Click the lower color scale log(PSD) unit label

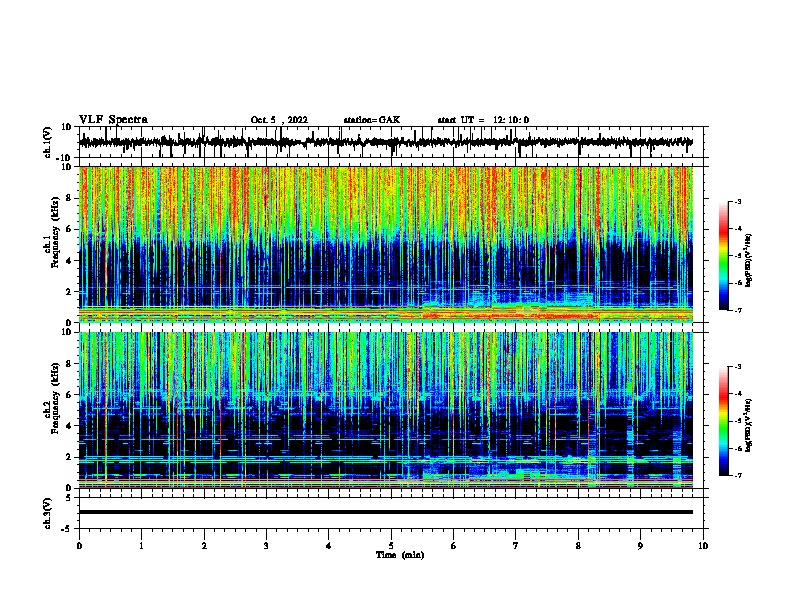pos(749,425)
